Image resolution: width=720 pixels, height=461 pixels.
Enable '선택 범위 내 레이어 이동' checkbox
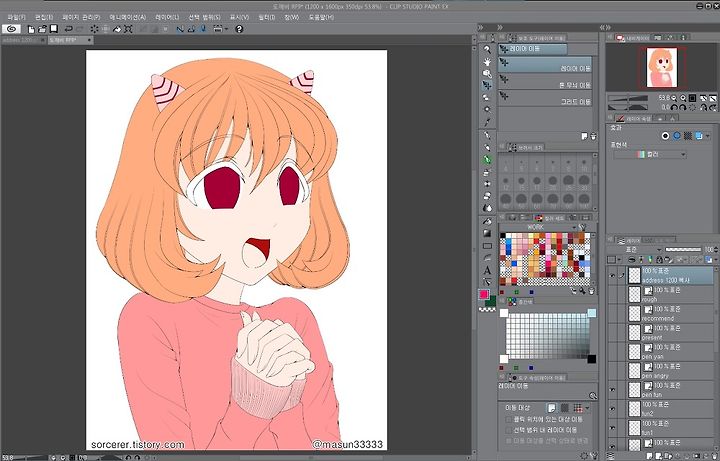click(508, 430)
